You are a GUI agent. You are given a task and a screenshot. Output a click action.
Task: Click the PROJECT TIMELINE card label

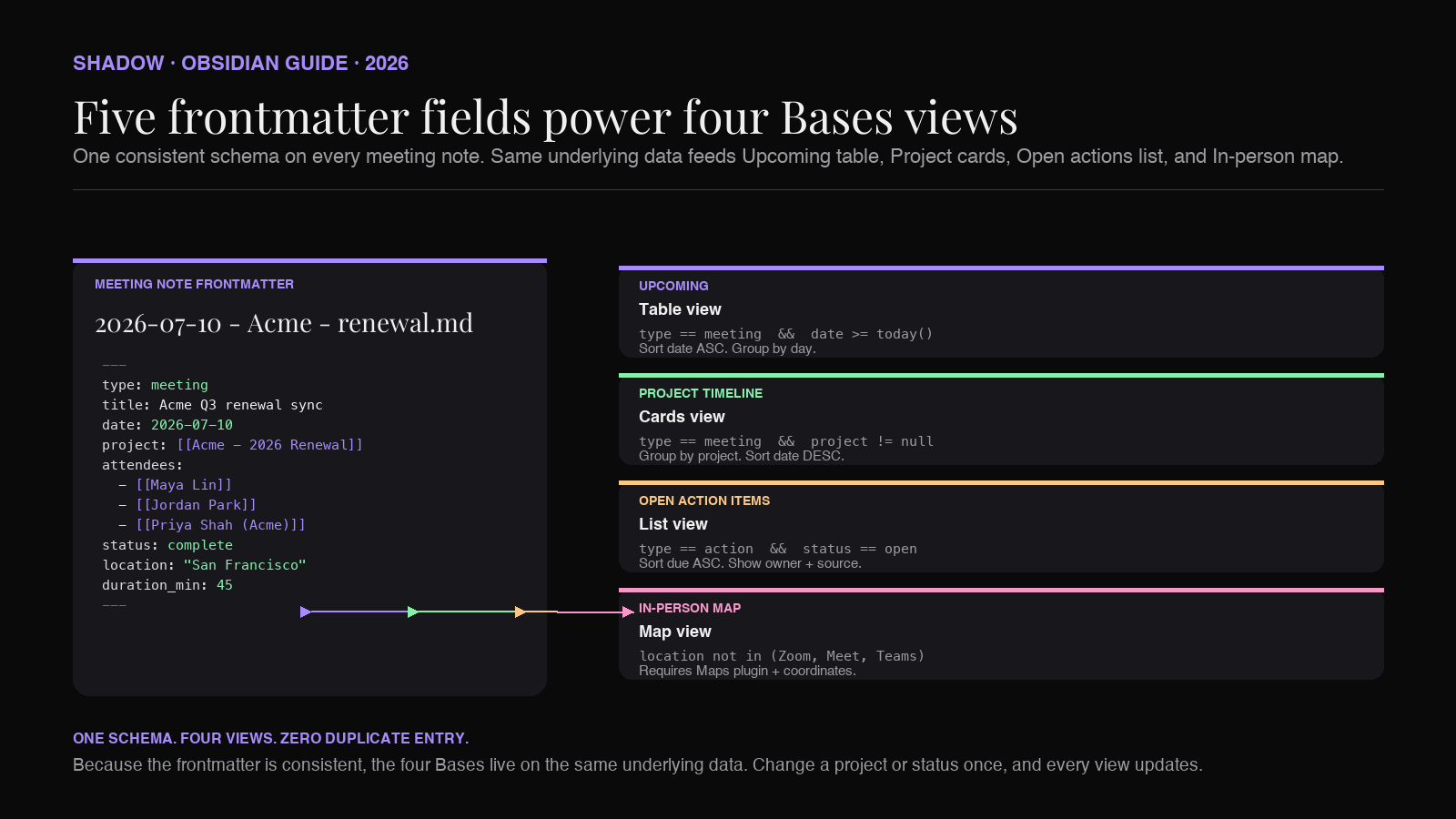701,393
